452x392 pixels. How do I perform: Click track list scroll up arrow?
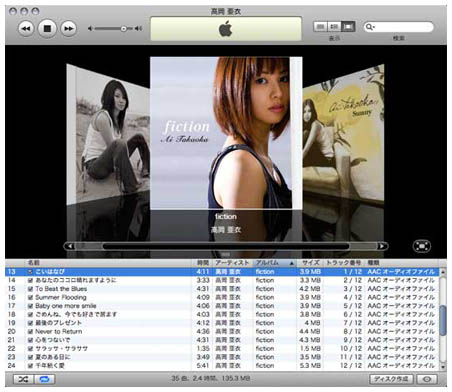click(443, 272)
